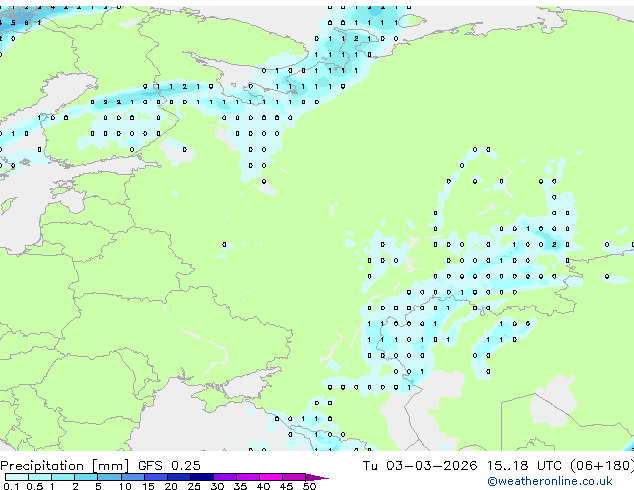Select the 5–10 mm legend color box
Image resolution: width=634 pixels, height=490 pixels.
click(x=109, y=477)
